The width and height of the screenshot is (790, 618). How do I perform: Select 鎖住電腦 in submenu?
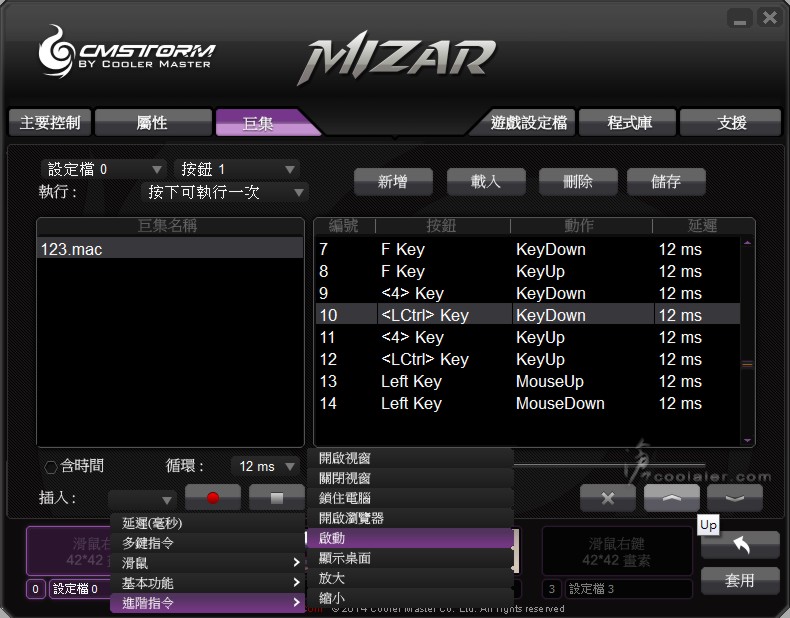click(410, 498)
